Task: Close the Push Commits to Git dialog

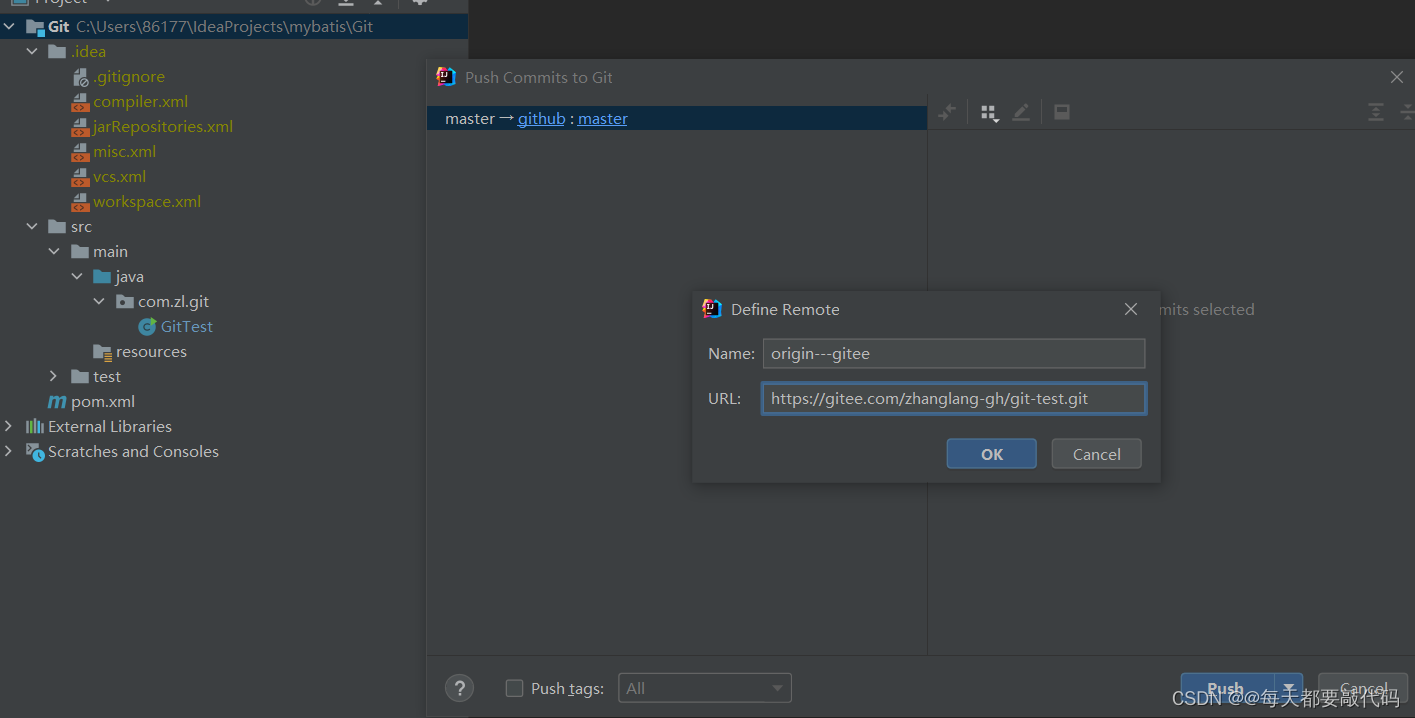Action: [1397, 77]
